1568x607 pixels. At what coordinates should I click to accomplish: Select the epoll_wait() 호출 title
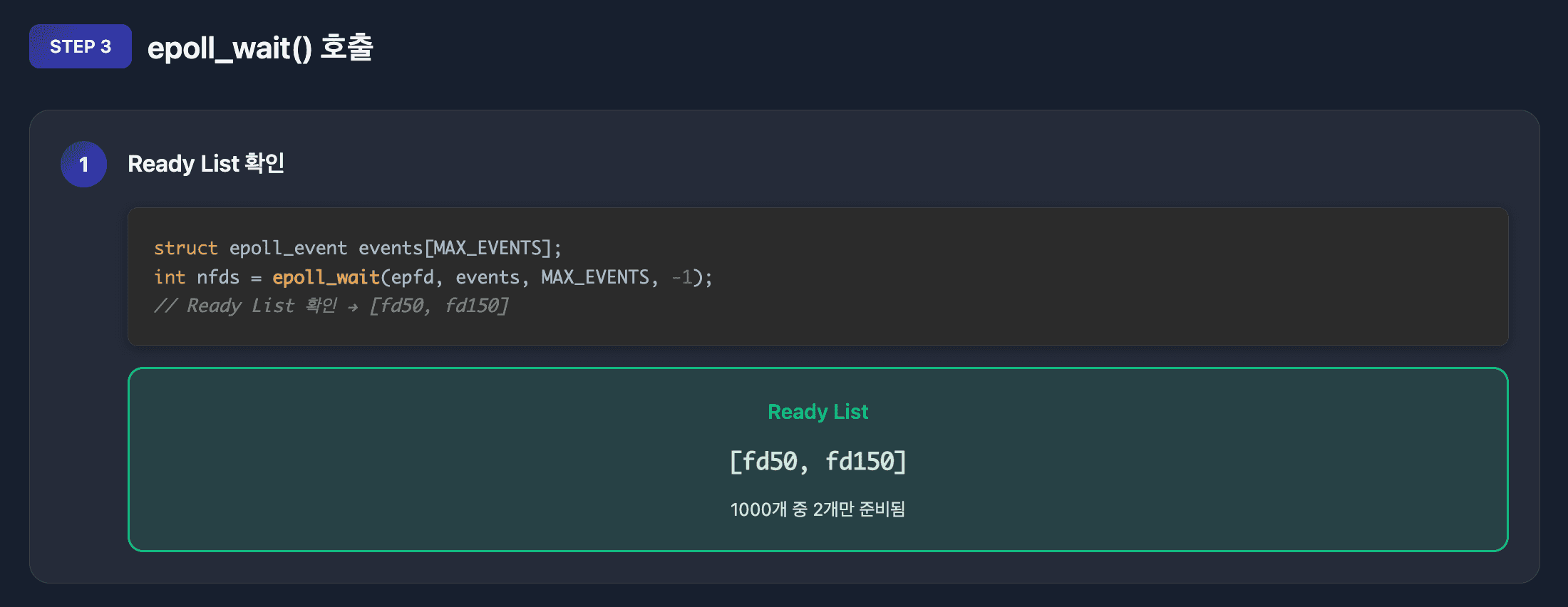pos(260,48)
